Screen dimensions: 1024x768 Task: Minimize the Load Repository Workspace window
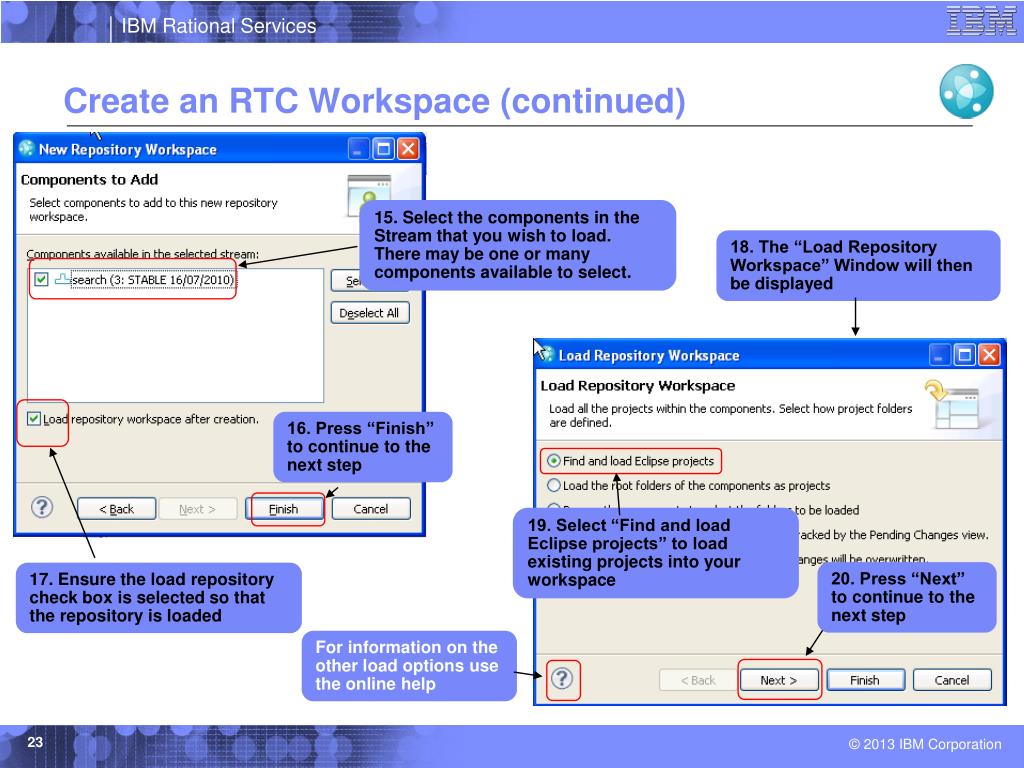click(939, 355)
